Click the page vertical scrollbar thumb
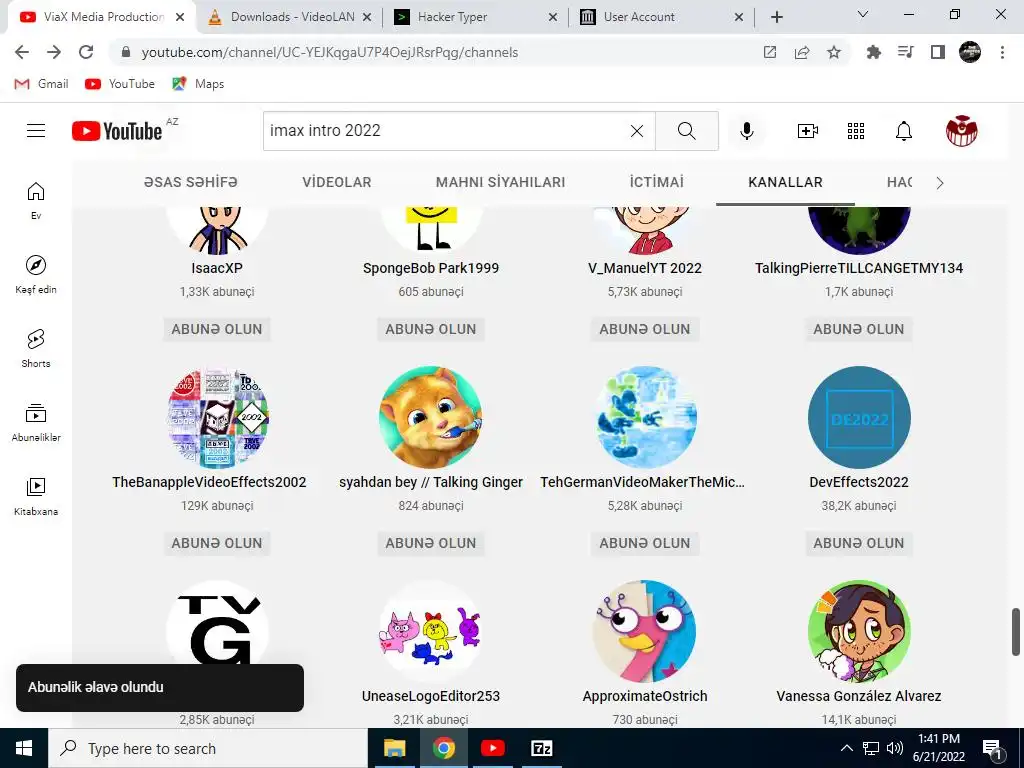1024x768 pixels. [x=1016, y=632]
